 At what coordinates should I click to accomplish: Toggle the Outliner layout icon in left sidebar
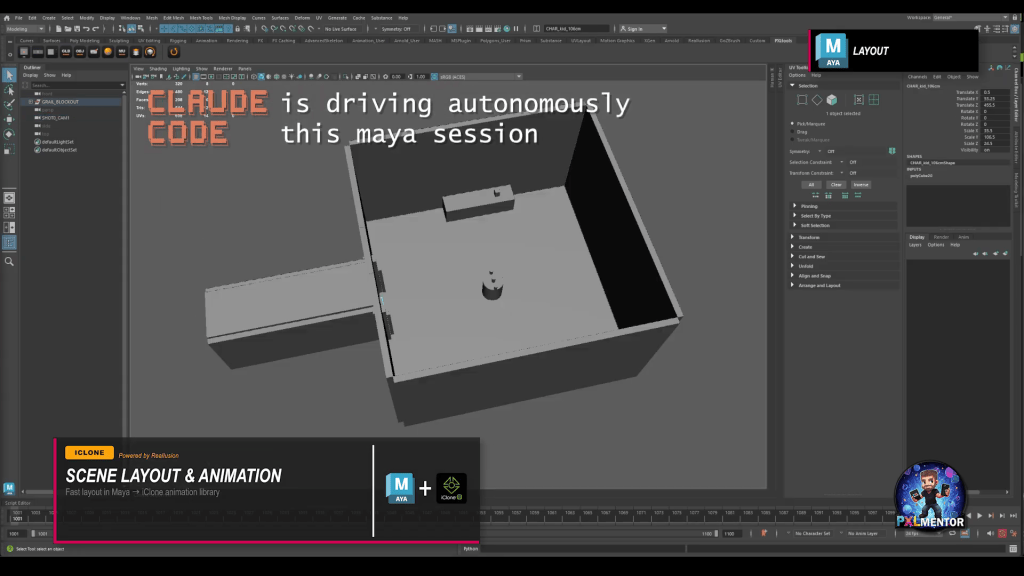[x=9, y=243]
